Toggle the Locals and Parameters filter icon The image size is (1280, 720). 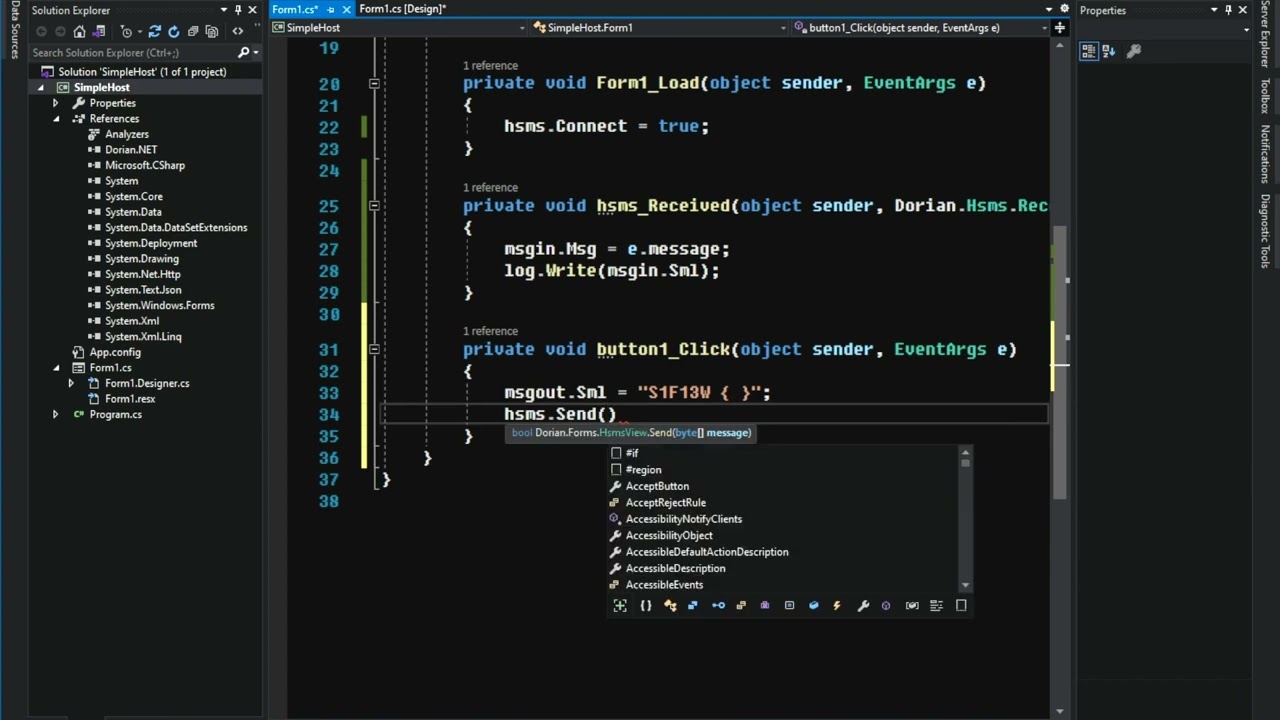point(912,605)
